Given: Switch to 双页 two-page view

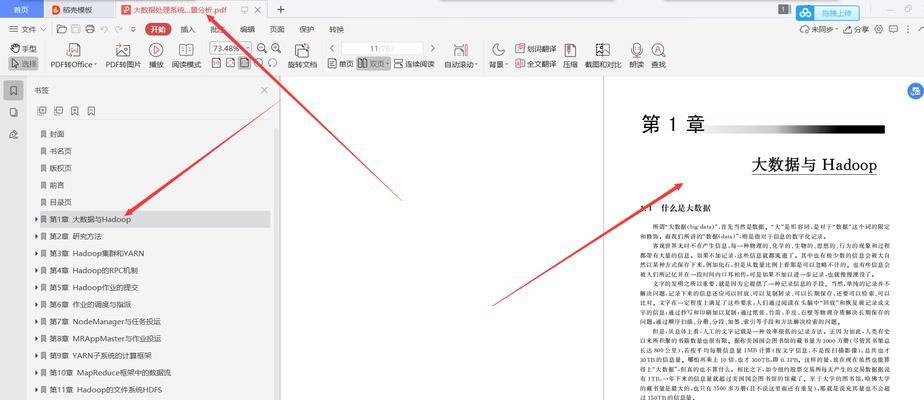Looking at the screenshot, I should [x=374, y=64].
